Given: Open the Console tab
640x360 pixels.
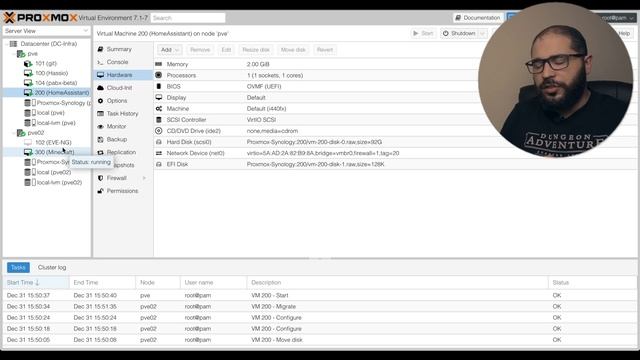Looking at the screenshot, I should point(123,62).
